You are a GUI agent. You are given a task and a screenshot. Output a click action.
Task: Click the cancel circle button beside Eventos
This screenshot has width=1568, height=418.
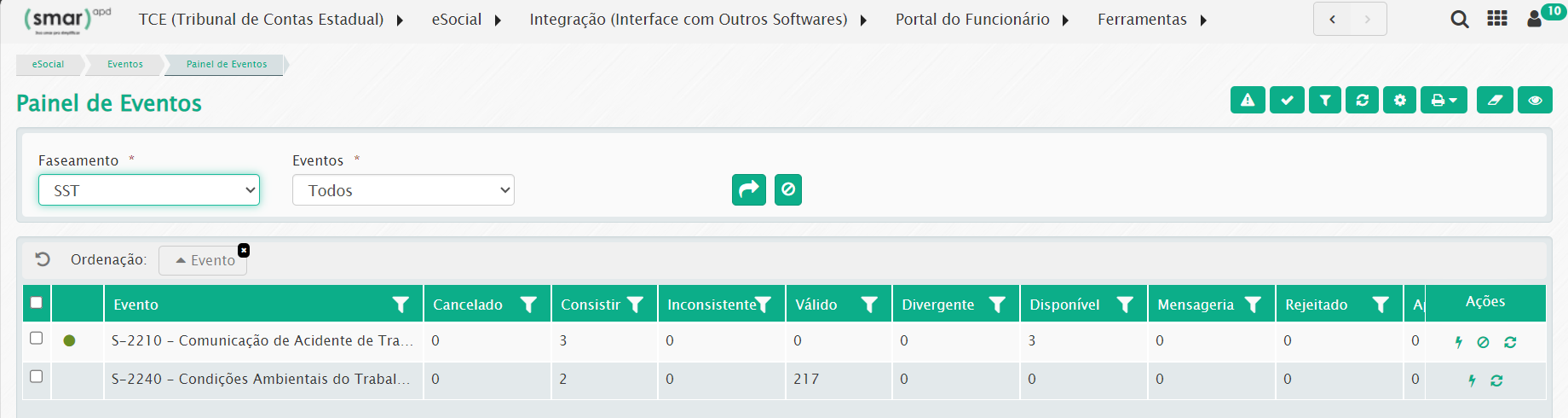[x=788, y=189]
